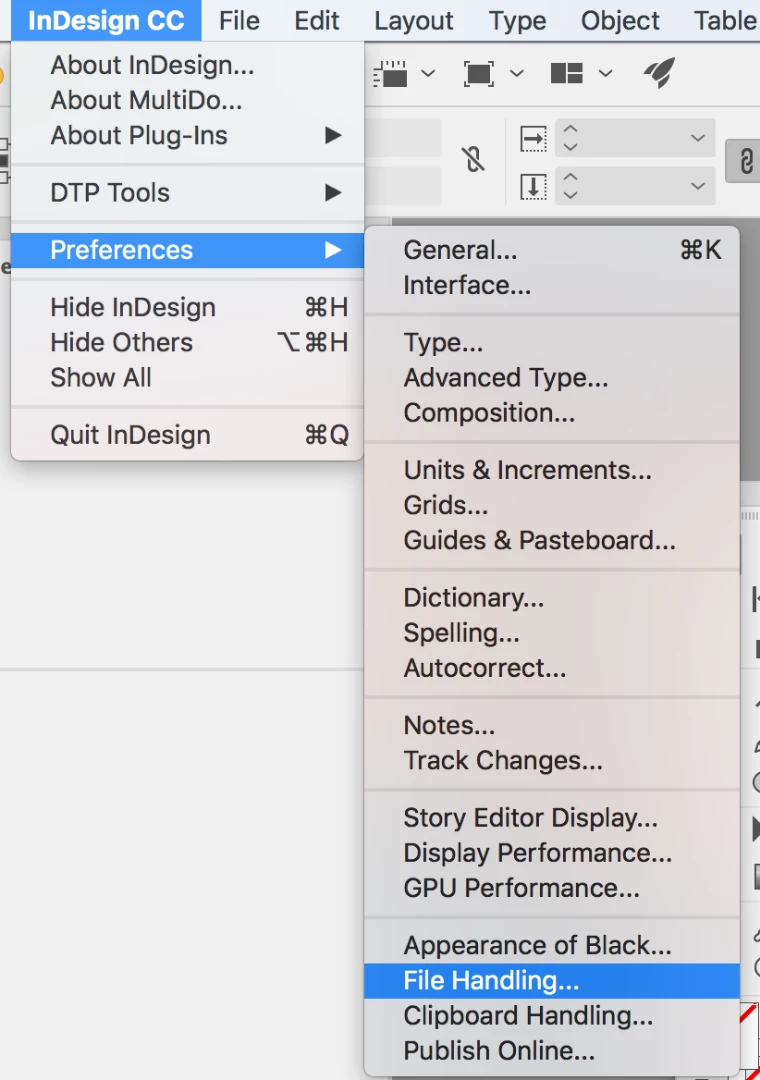This screenshot has width=760, height=1080.
Task: Open Advanced Type... preferences
Action: pyautogui.click(x=552, y=377)
